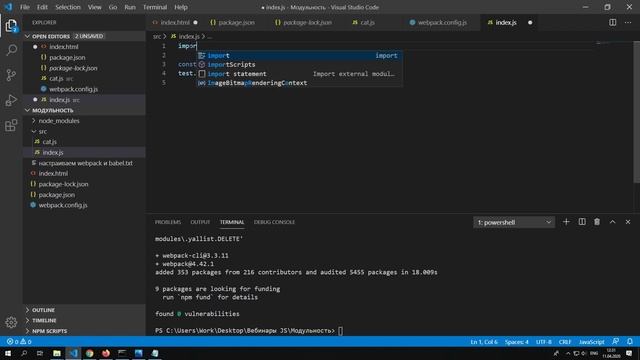
Task: Open File Explorer from taskbar
Action: coord(57,353)
